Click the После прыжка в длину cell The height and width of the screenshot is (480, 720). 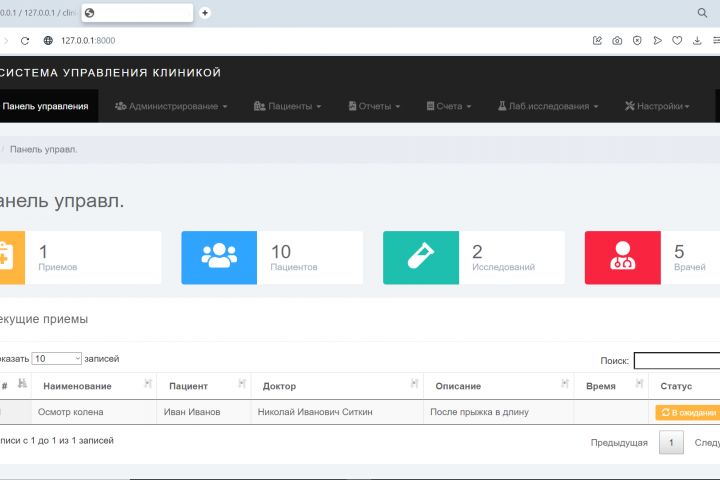click(x=499, y=412)
